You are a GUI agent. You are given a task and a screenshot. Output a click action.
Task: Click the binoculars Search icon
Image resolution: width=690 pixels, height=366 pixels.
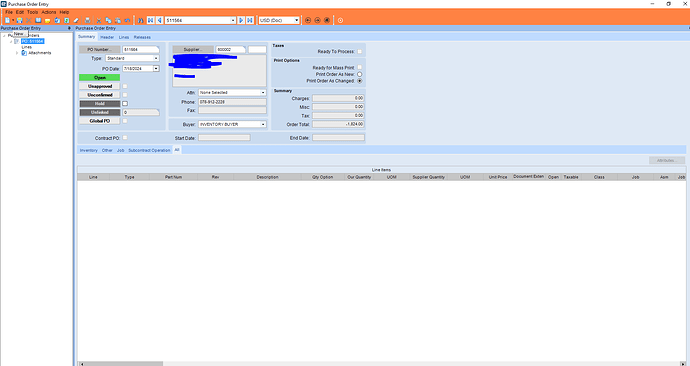point(140,20)
